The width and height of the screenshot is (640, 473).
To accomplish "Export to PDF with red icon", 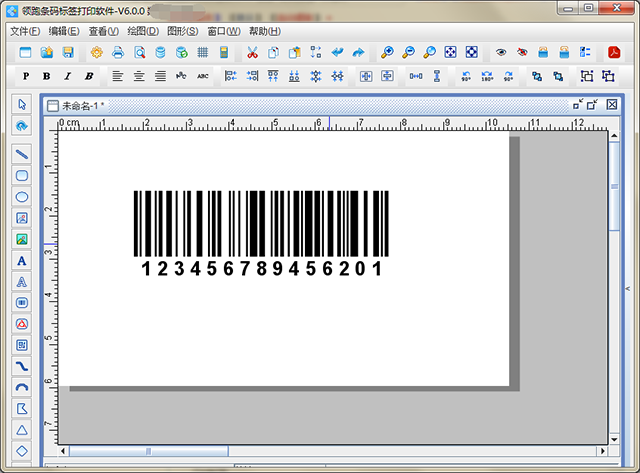I will pyautogui.click(x=614, y=52).
